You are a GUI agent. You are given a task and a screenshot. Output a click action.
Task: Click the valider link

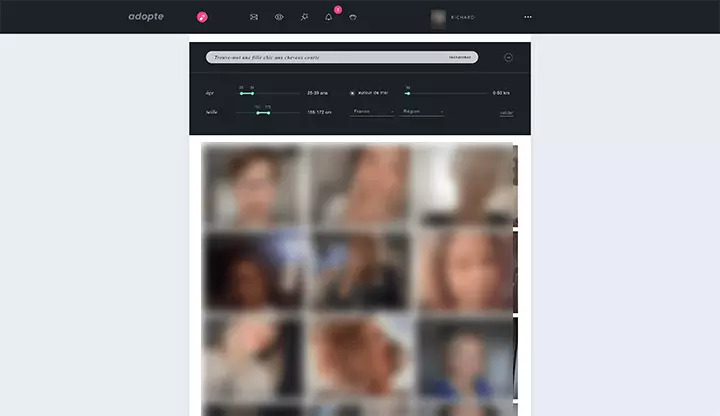506,113
